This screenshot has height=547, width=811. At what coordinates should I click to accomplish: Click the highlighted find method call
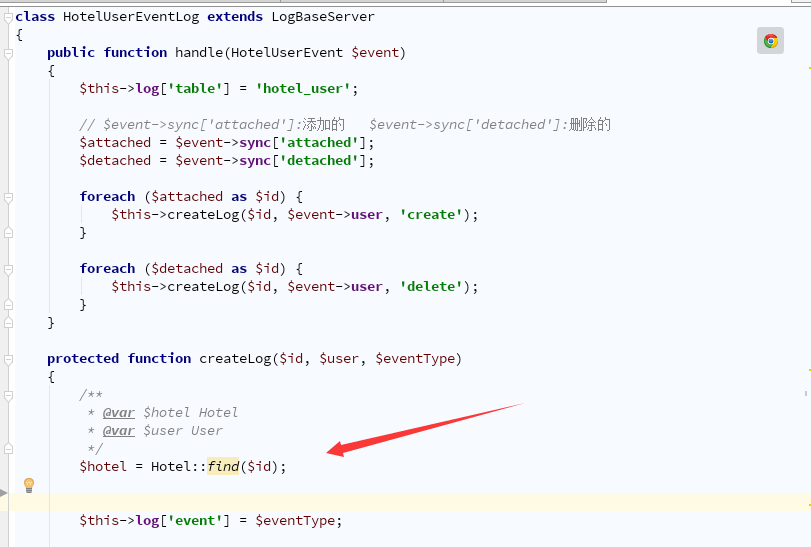point(223,466)
